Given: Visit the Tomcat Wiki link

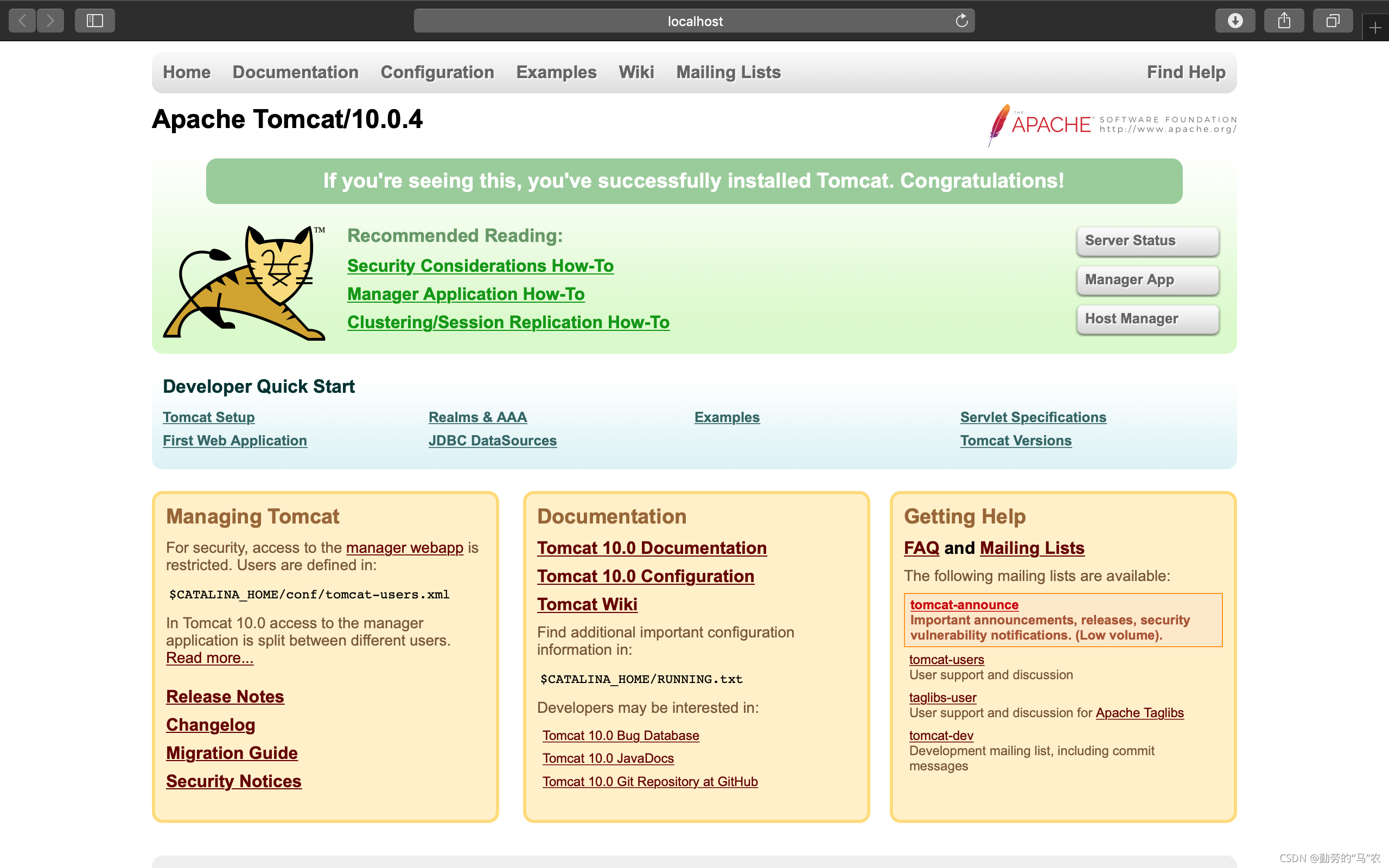Looking at the screenshot, I should (587, 604).
